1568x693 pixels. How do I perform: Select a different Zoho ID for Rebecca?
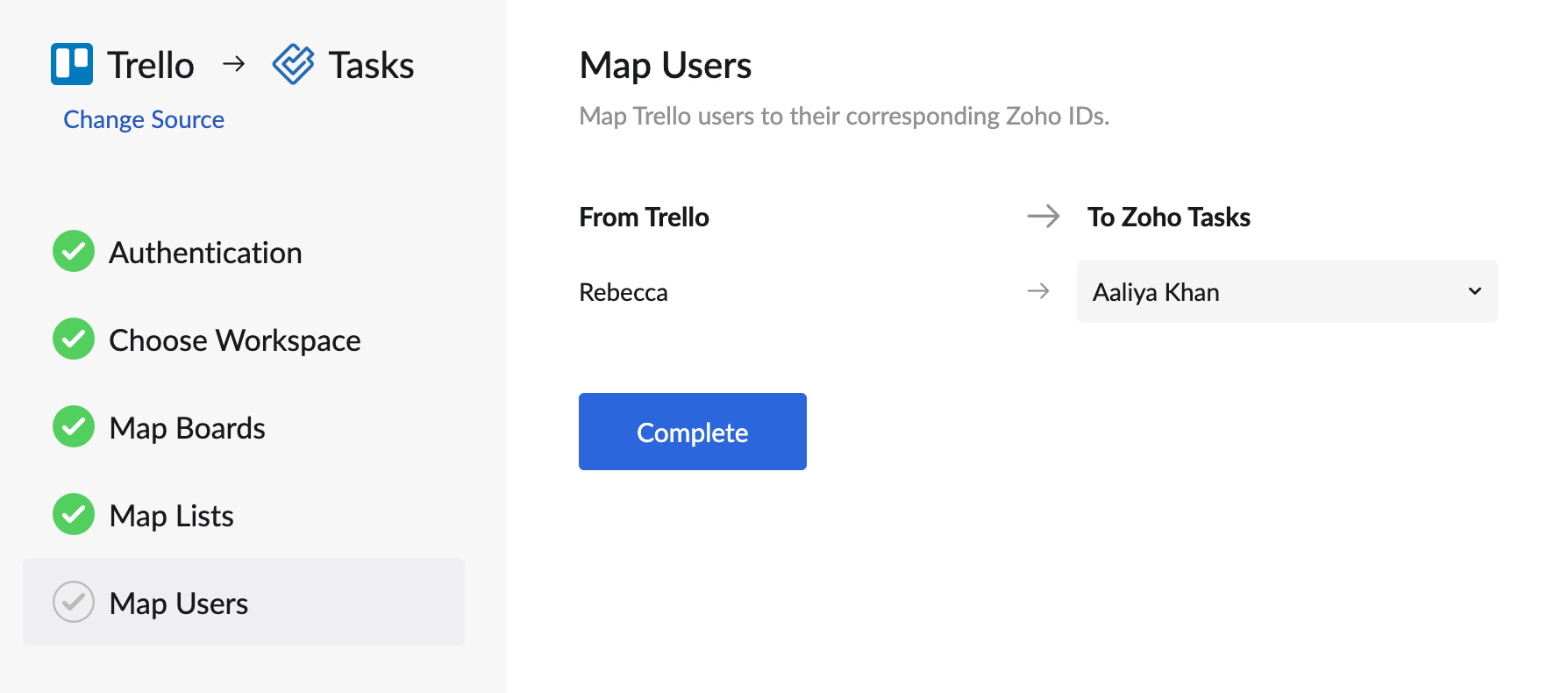(1286, 291)
